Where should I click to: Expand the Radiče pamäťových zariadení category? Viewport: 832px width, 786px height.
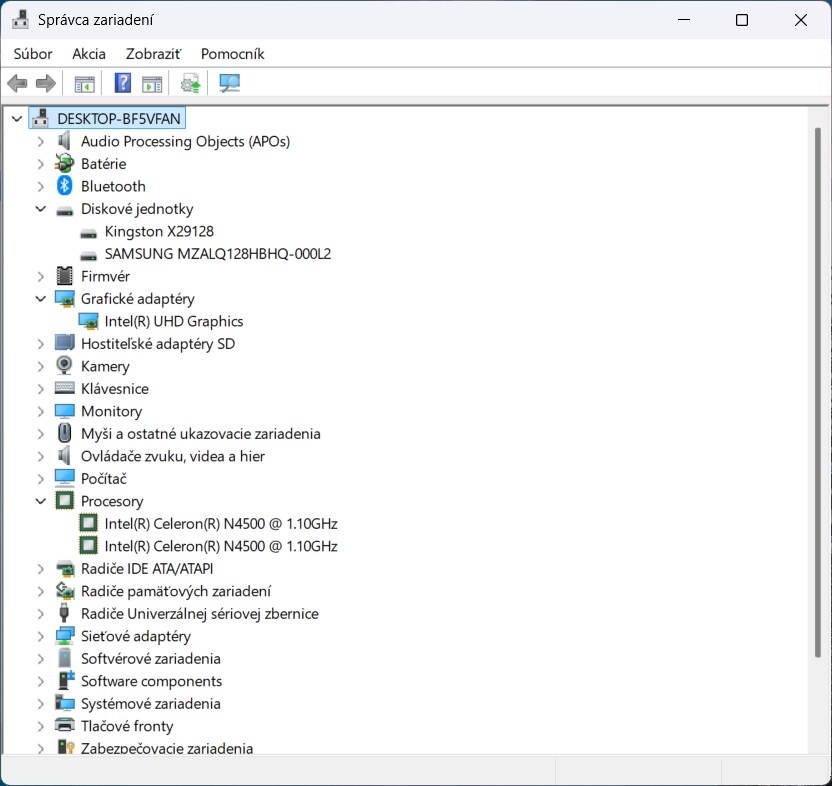[41, 591]
